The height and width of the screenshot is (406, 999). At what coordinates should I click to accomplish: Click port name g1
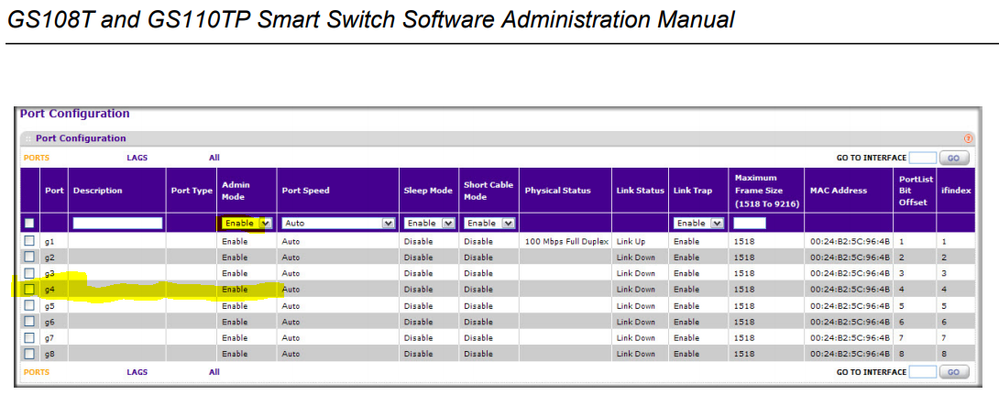(50, 242)
